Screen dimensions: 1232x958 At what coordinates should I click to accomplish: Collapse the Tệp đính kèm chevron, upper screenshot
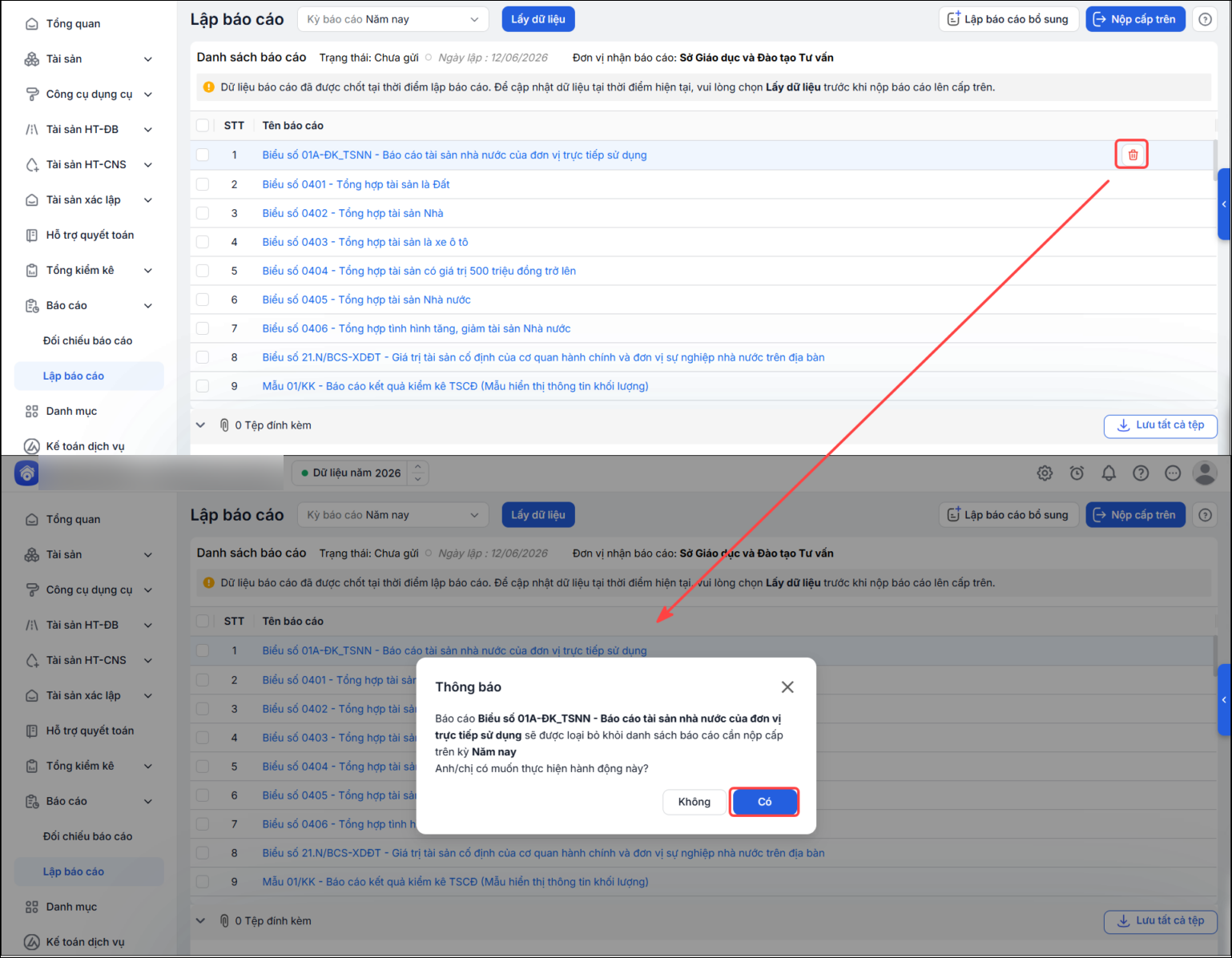[200, 425]
